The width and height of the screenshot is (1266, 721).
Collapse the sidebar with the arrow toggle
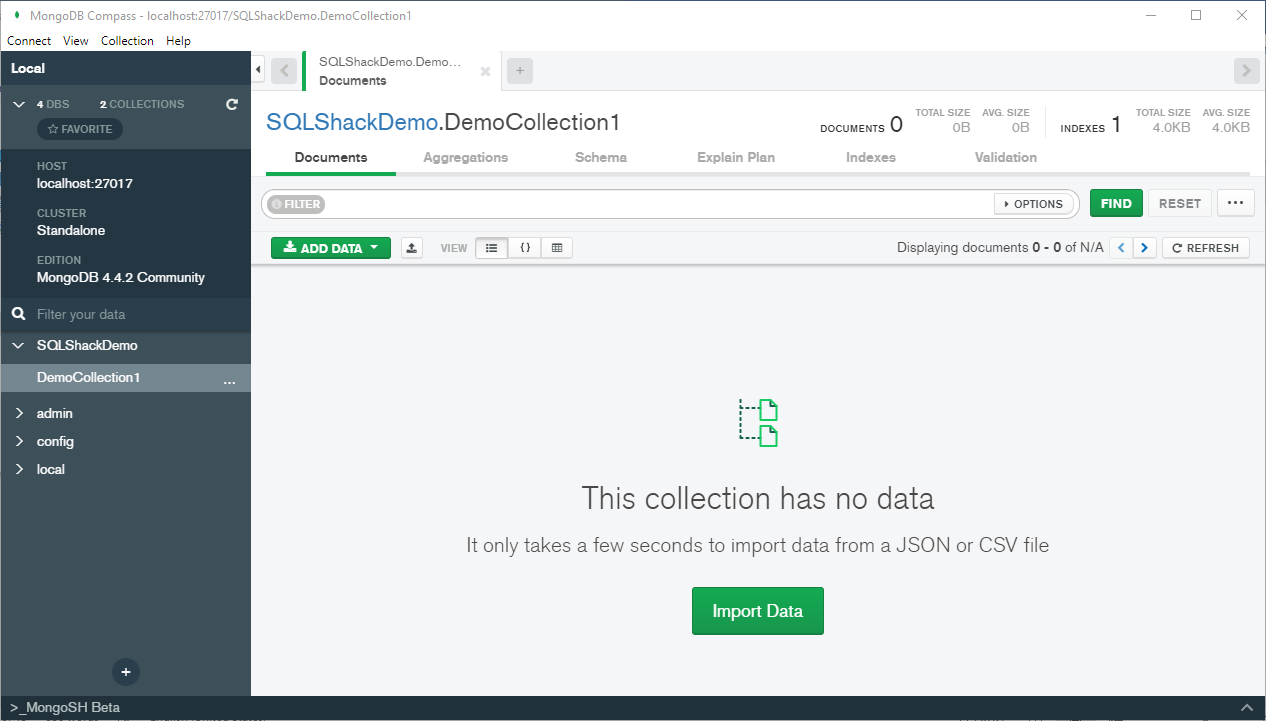(x=258, y=70)
